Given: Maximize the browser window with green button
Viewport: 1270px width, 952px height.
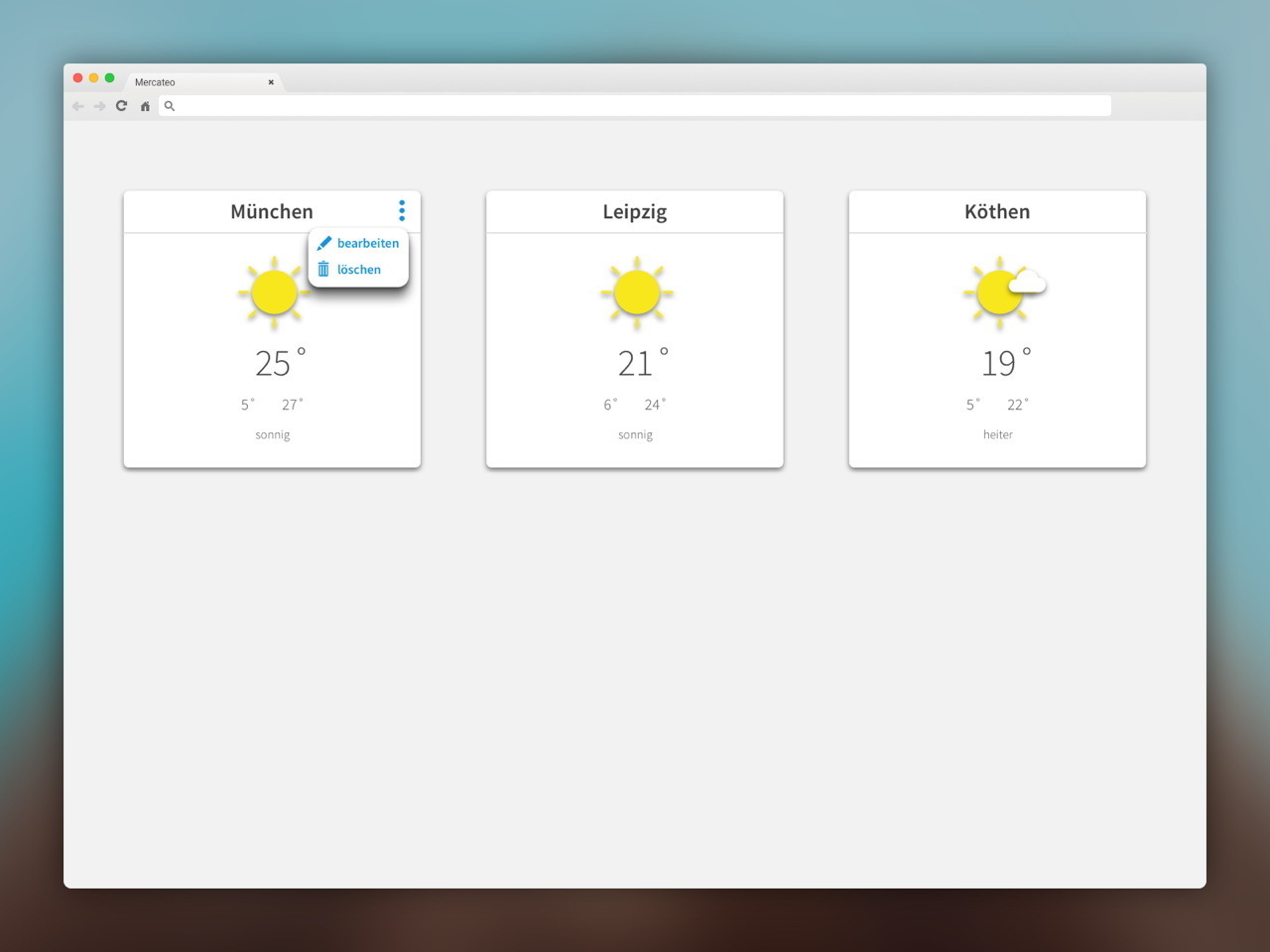Looking at the screenshot, I should click(x=110, y=77).
